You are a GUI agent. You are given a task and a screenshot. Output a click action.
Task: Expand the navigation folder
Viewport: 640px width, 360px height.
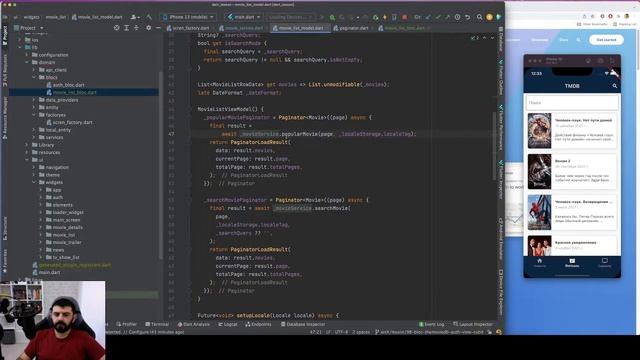pos(34,167)
